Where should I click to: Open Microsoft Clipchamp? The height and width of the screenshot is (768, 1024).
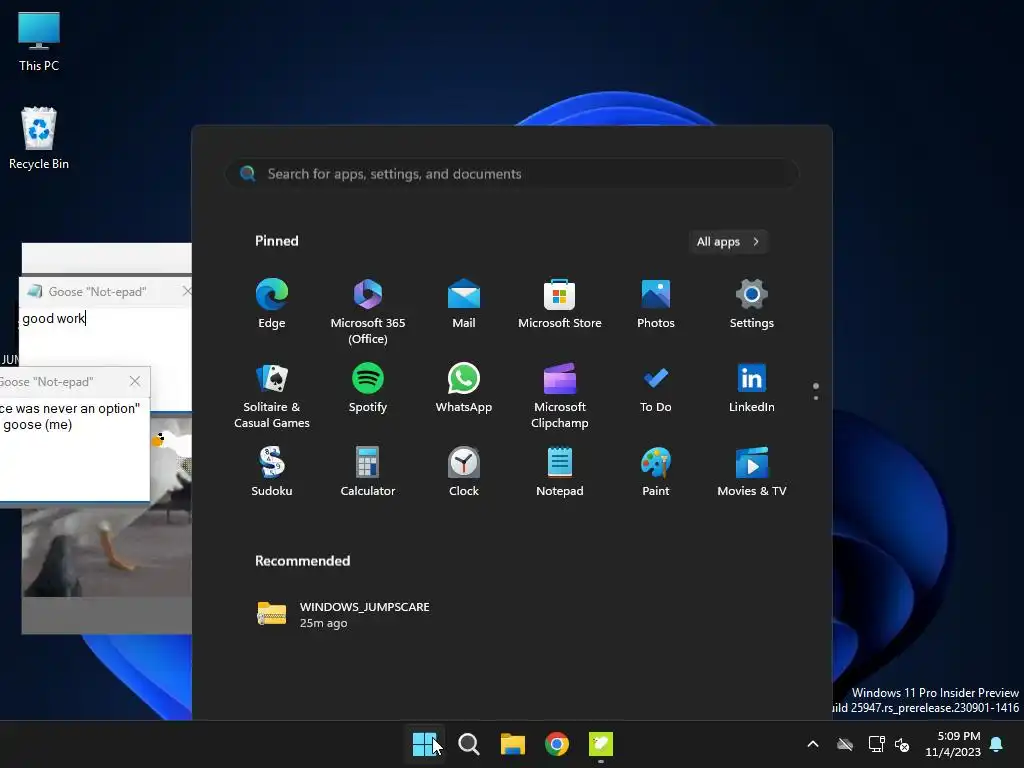(x=560, y=396)
